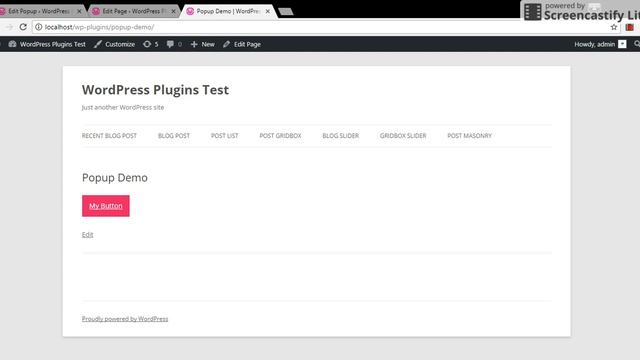Click the WordPress Plugins Test site title
This screenshot has height=360, width=640.
coord(155,90)
